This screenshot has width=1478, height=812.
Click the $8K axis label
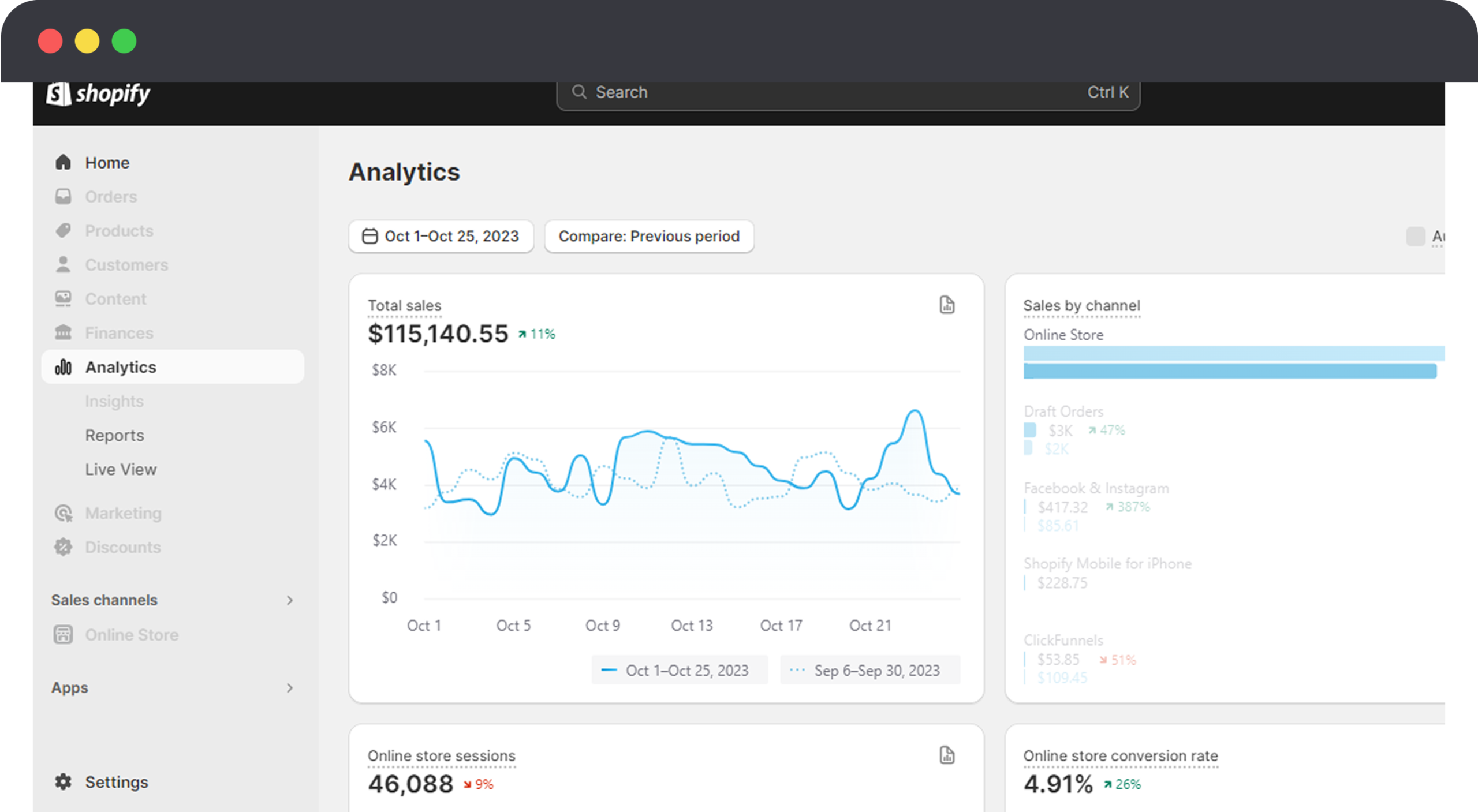pos(384,370)
